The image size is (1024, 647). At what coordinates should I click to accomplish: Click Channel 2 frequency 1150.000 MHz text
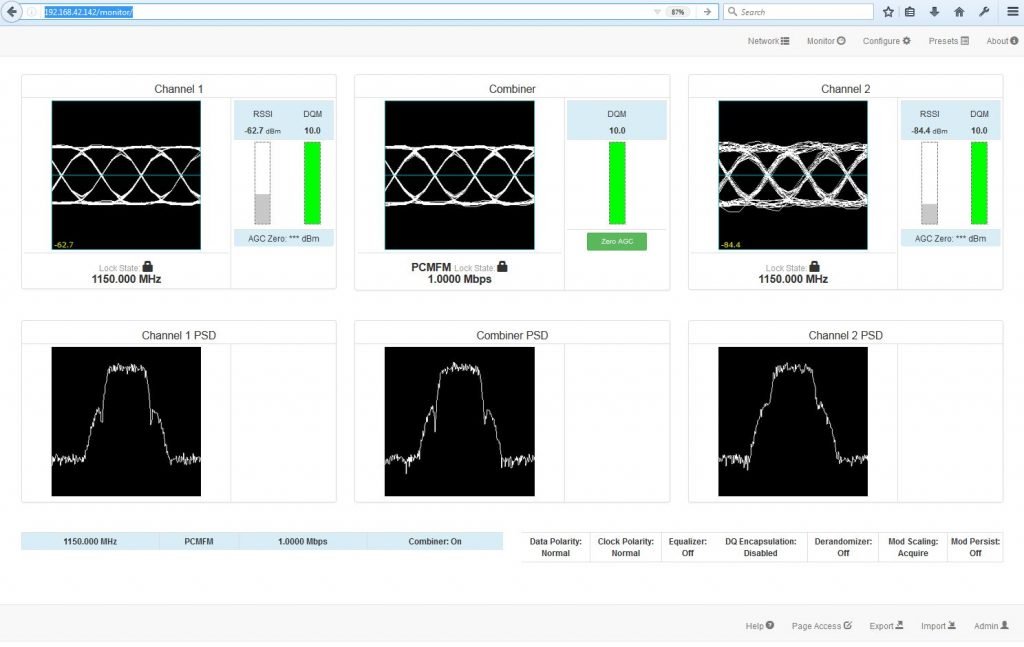[x=793, y=279]
